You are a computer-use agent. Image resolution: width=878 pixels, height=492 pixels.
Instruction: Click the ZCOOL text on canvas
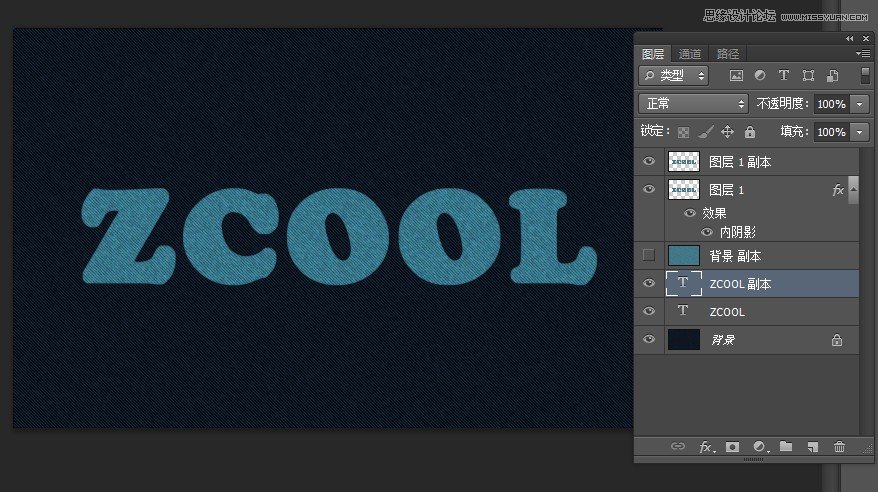(x=339, y=236)
